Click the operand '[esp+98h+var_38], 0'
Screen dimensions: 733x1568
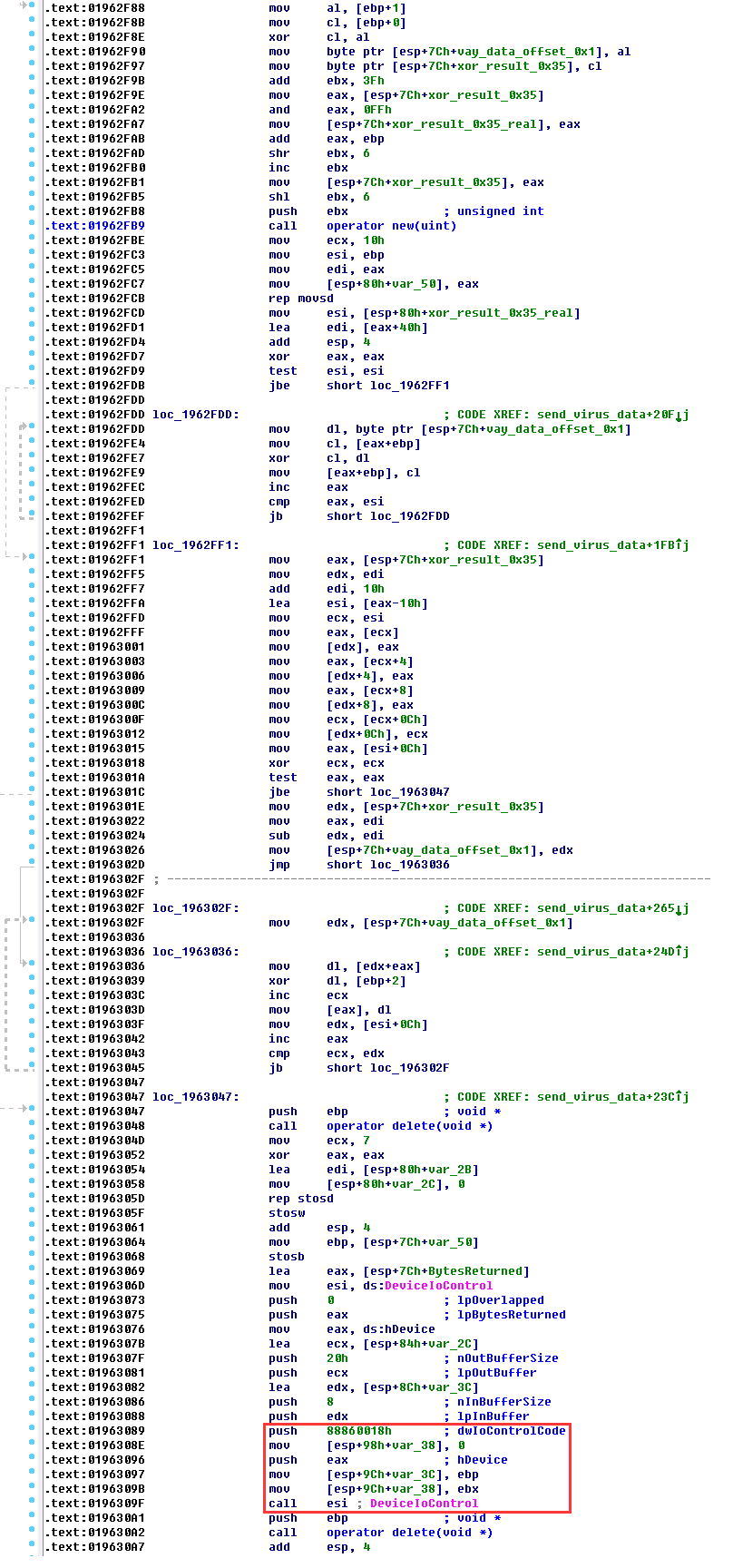(396, 1445)
